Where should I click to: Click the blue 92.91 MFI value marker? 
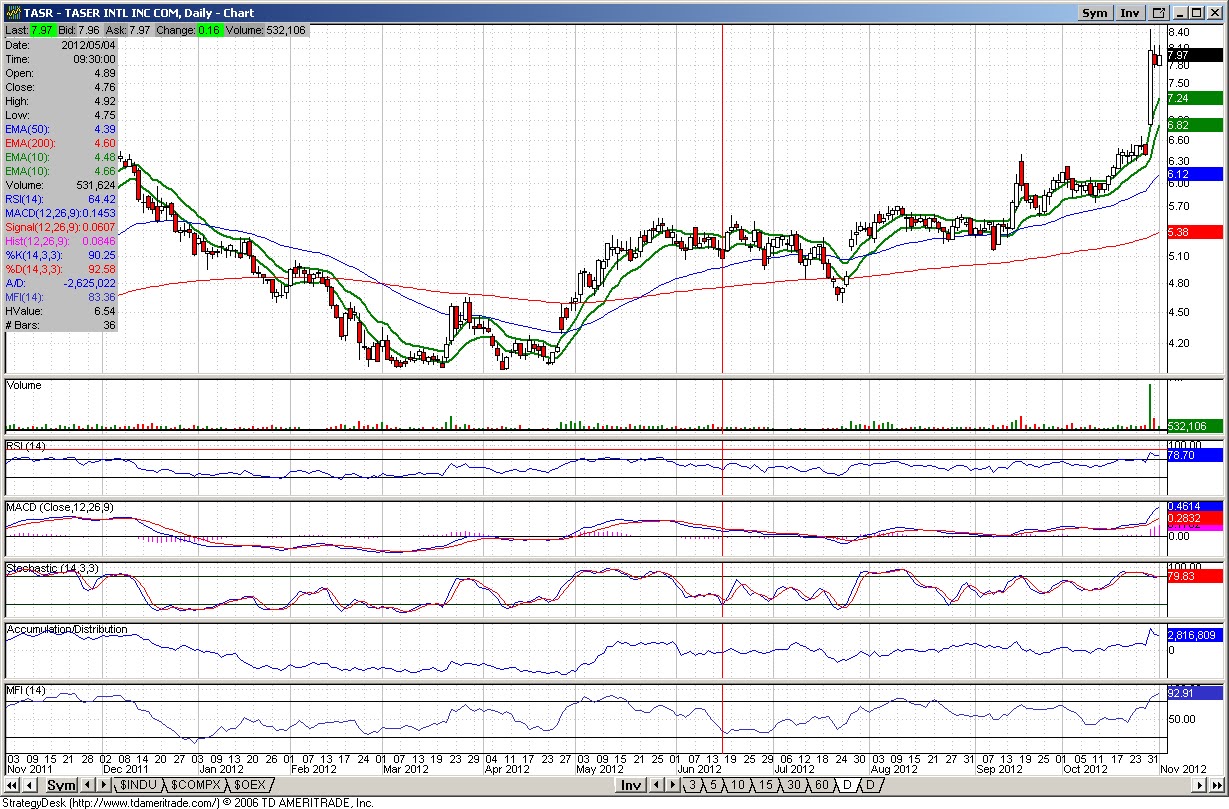[x=1195, y=692]
